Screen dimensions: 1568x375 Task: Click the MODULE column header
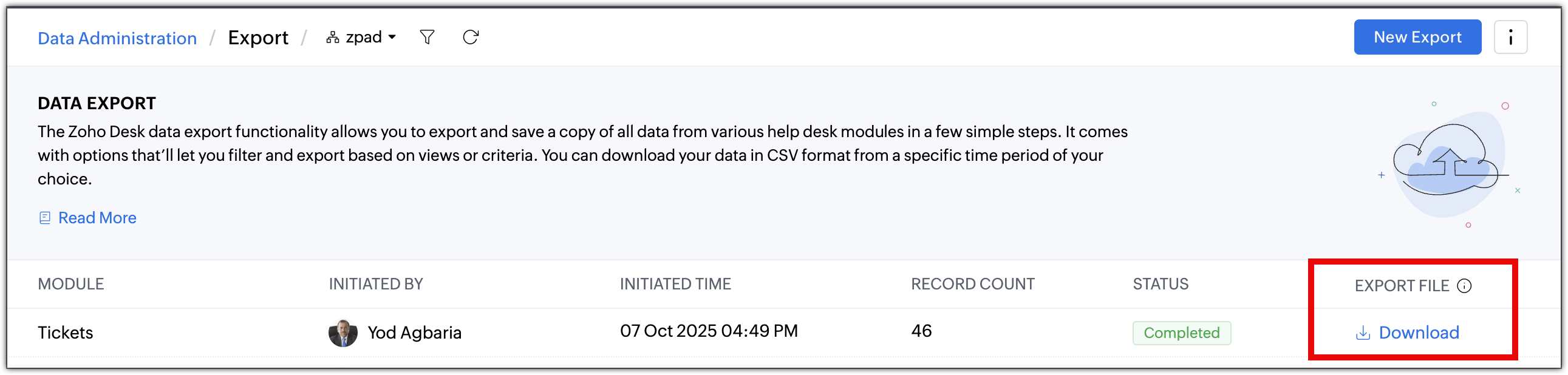[70, 284]
